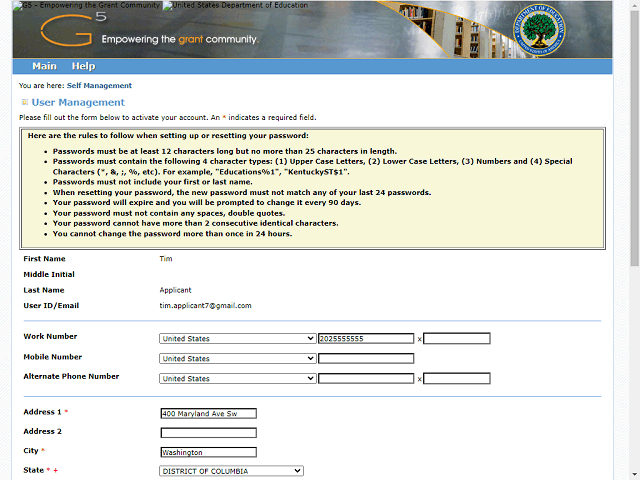The height and width of the screenshot is (480, 640).
Task: Click the Mobile Number phone field
Action: pos(365,359)
